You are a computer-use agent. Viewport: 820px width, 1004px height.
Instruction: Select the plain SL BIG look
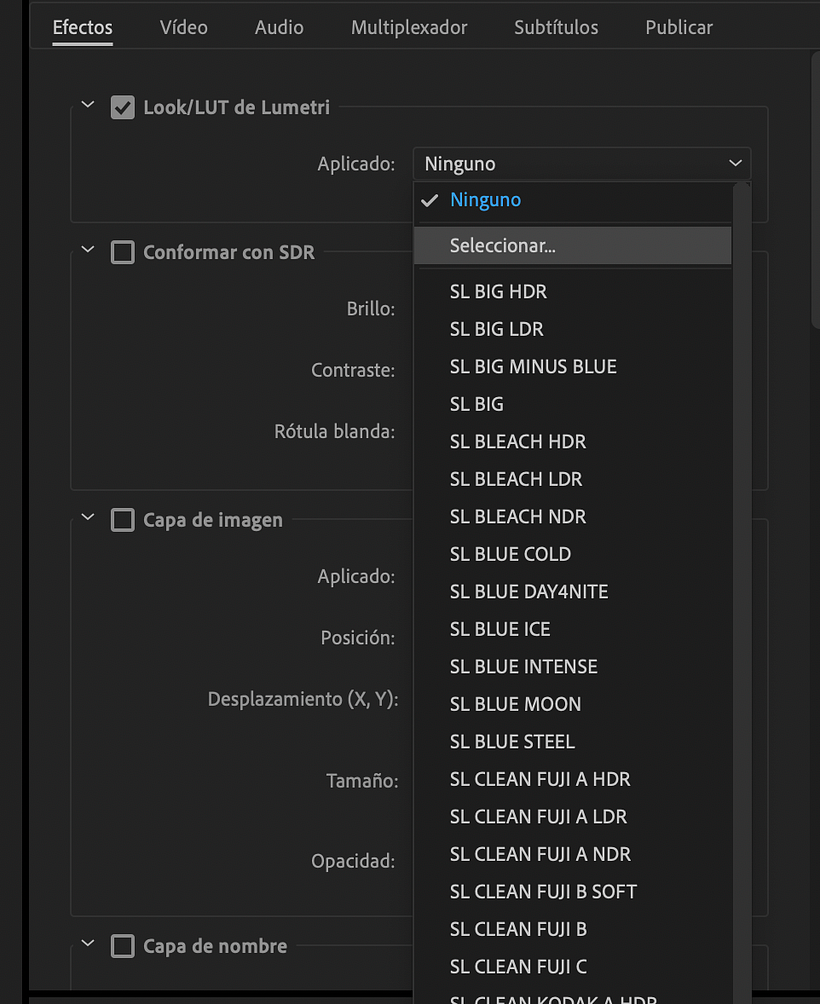point(572,404)
